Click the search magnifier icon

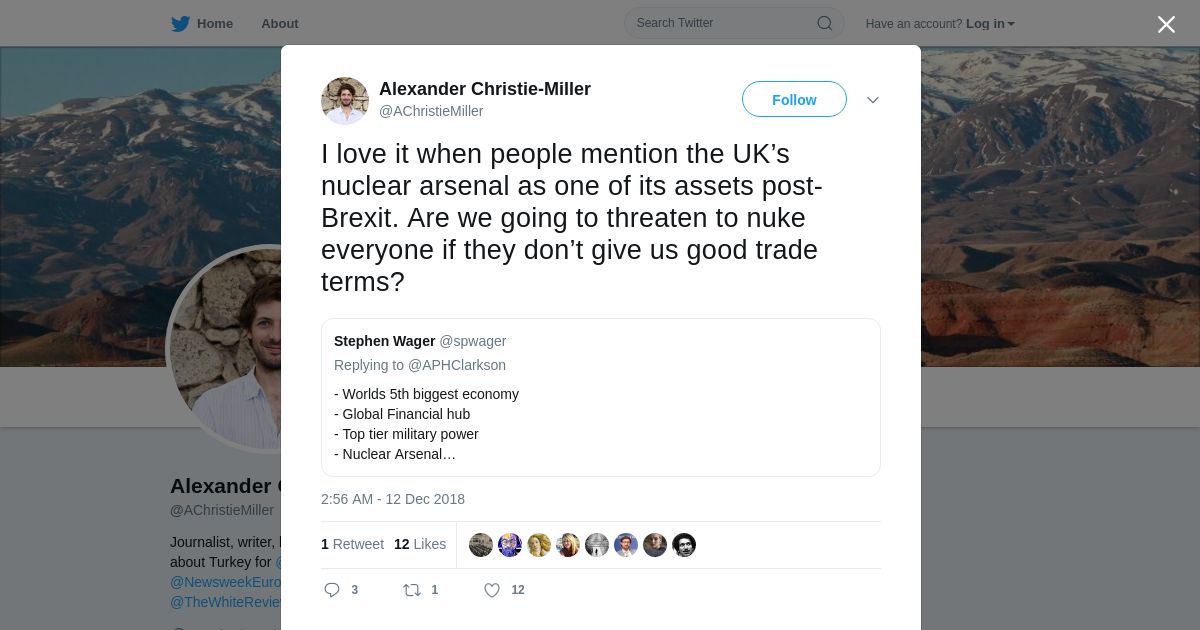825,23
